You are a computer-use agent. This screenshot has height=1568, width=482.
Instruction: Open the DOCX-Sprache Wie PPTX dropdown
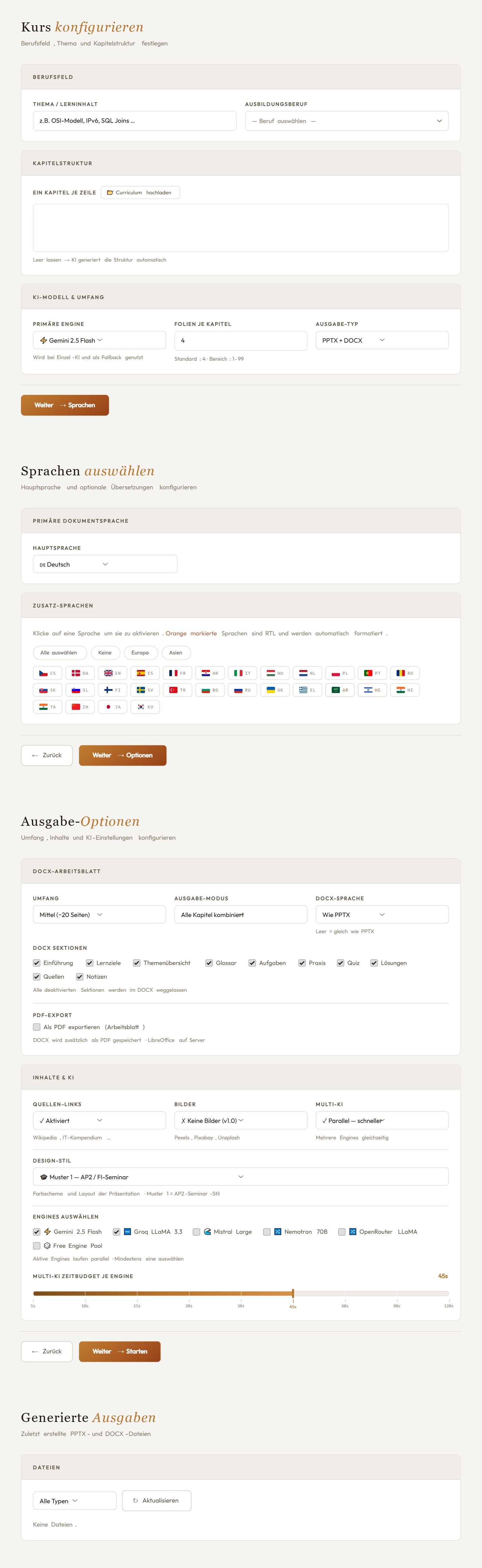point(382,915)
